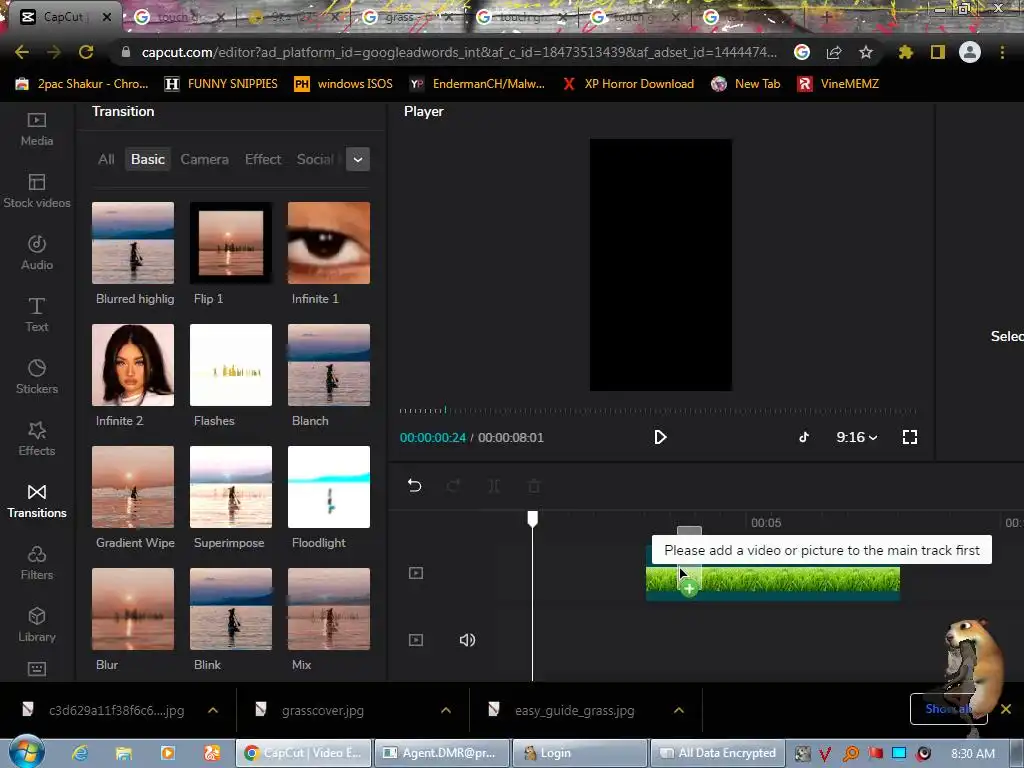
Task: Open the Filters panel
Action: click(x=37, y=564)
